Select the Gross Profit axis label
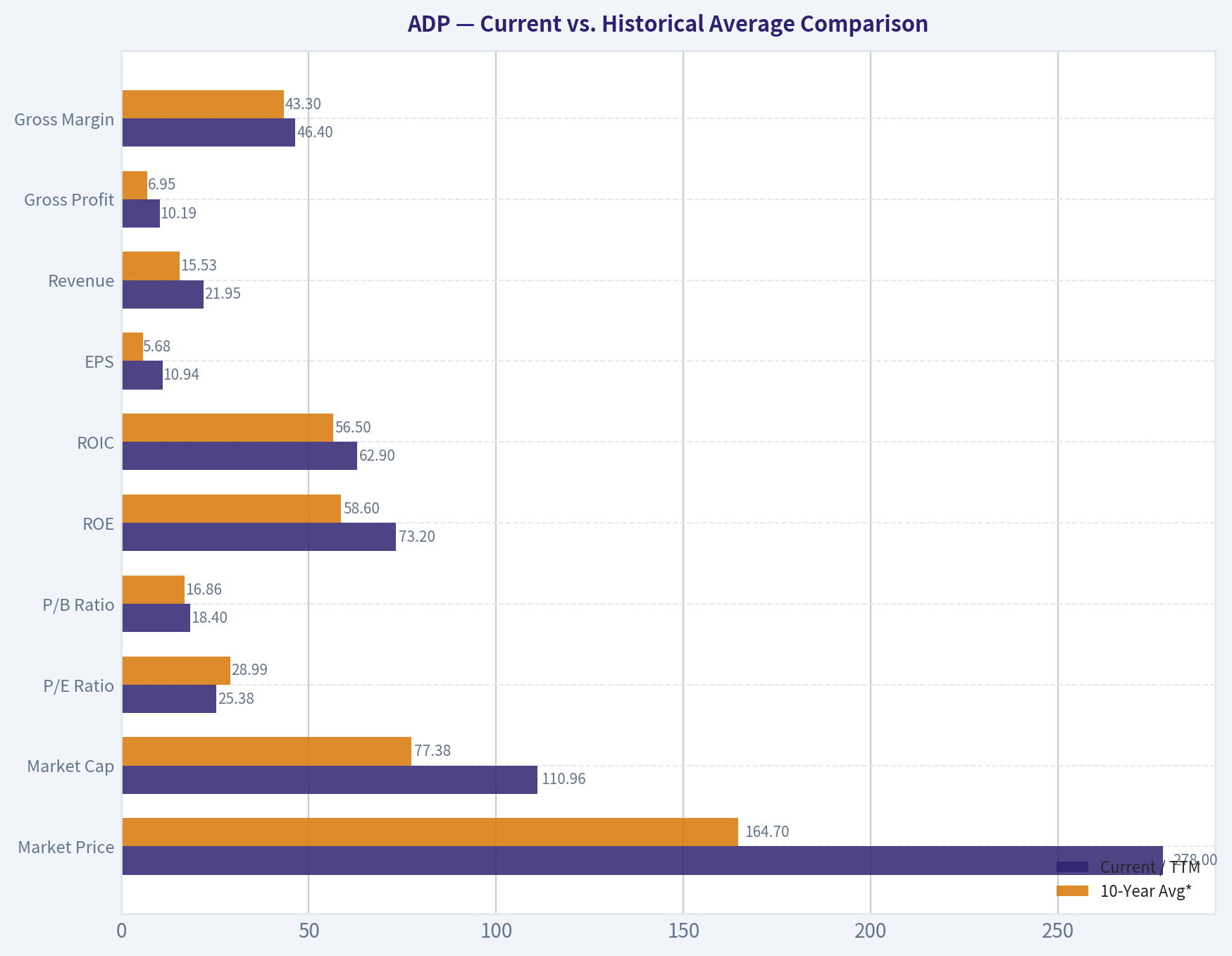This screenshot has width=1232, height=956. coord(69,199)
